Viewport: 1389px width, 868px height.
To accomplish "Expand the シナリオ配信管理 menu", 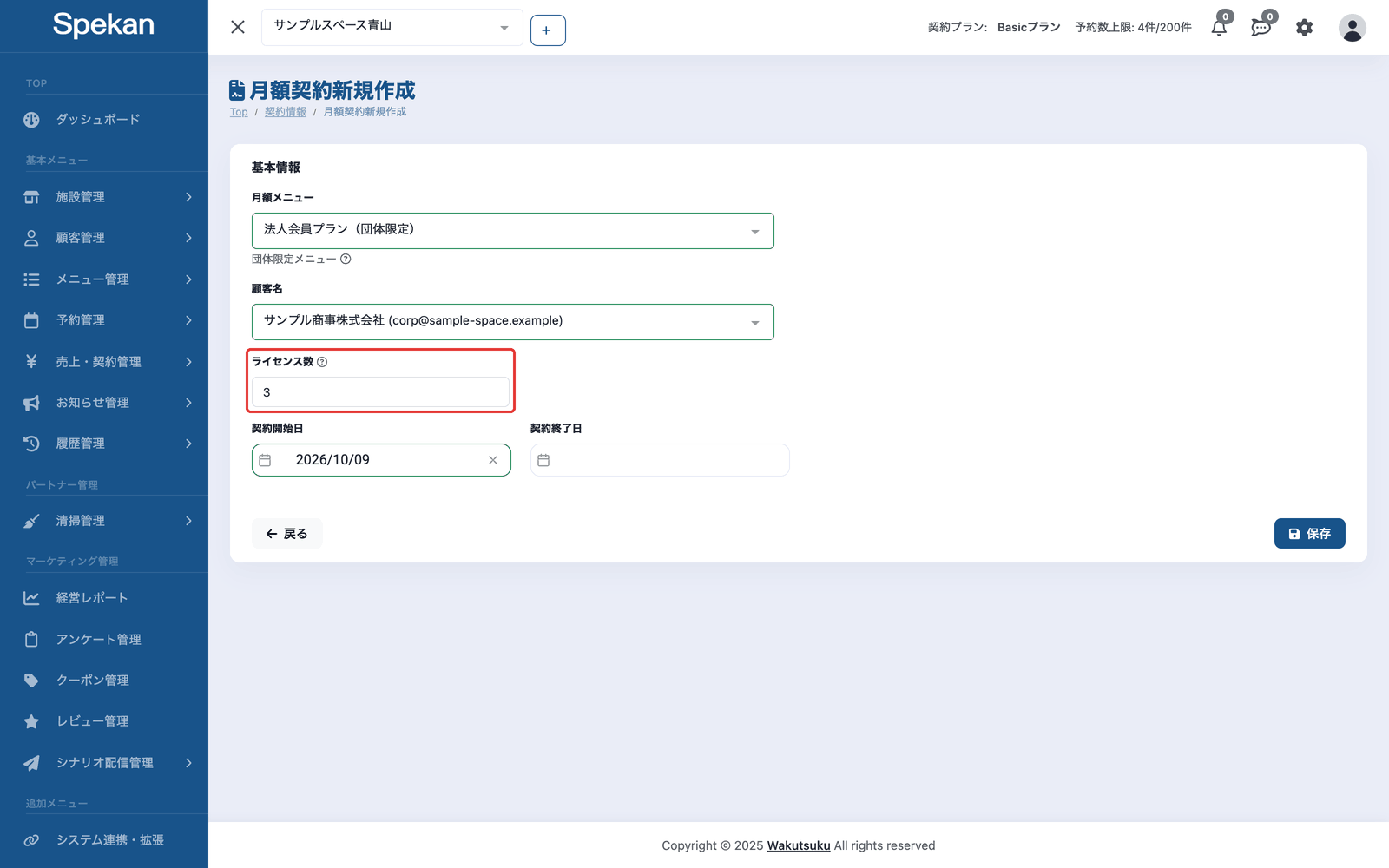I will coord(104,763).
